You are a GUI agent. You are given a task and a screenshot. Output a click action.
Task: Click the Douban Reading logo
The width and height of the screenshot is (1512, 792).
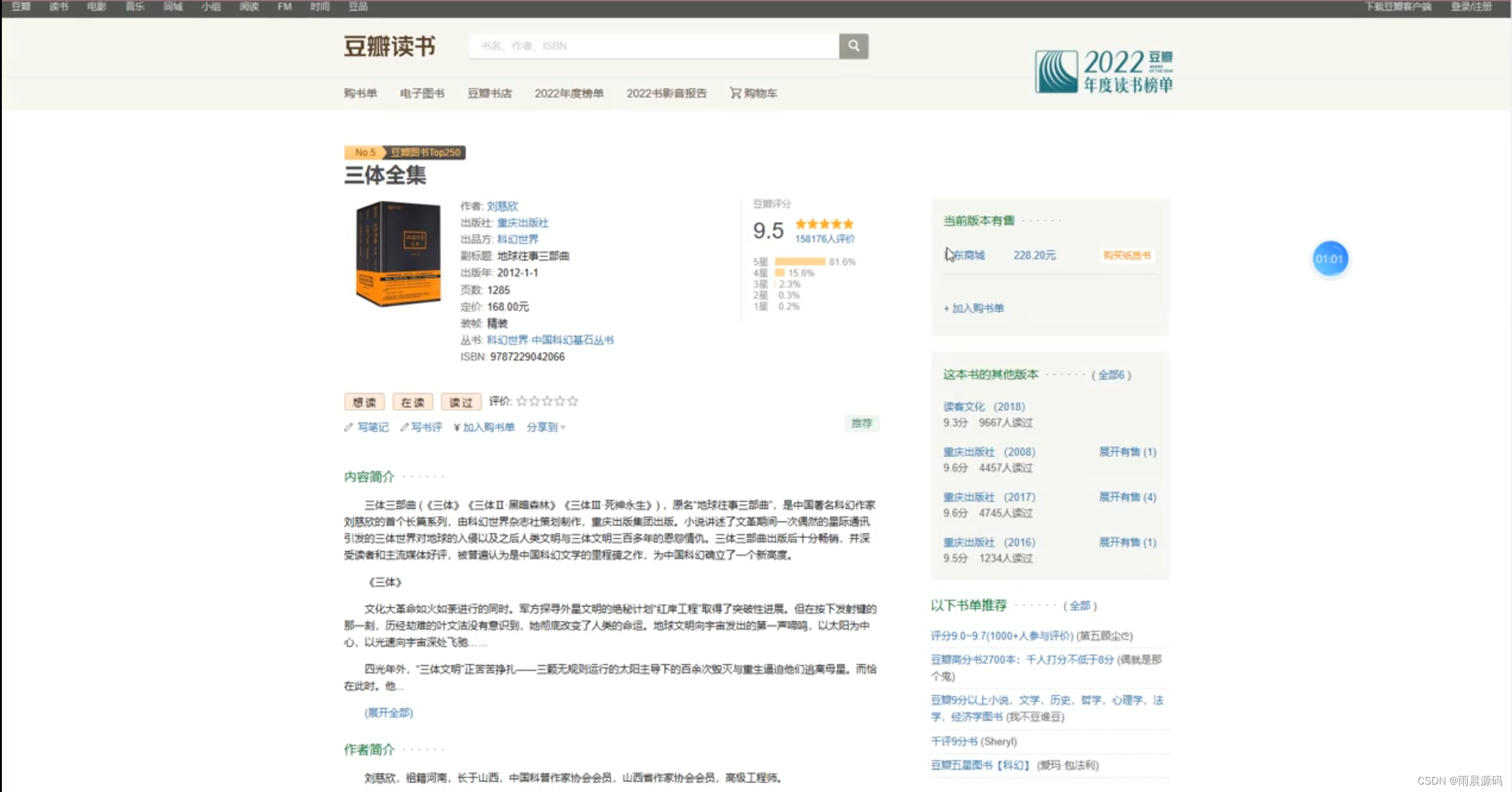click(390, 47)
